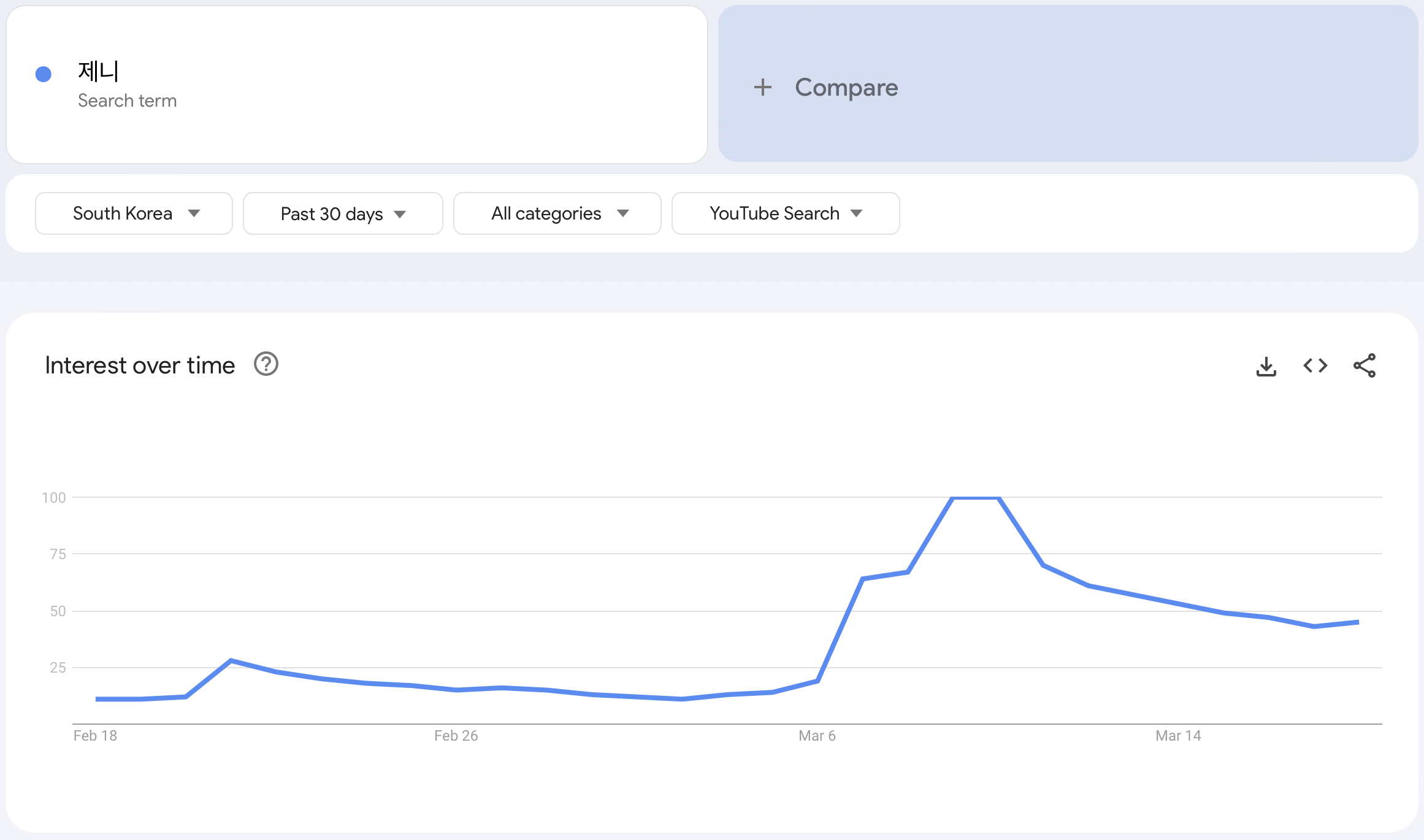Click the 'Interest over time' heading
Screen dimensions: 1424x840
point(140,365)
